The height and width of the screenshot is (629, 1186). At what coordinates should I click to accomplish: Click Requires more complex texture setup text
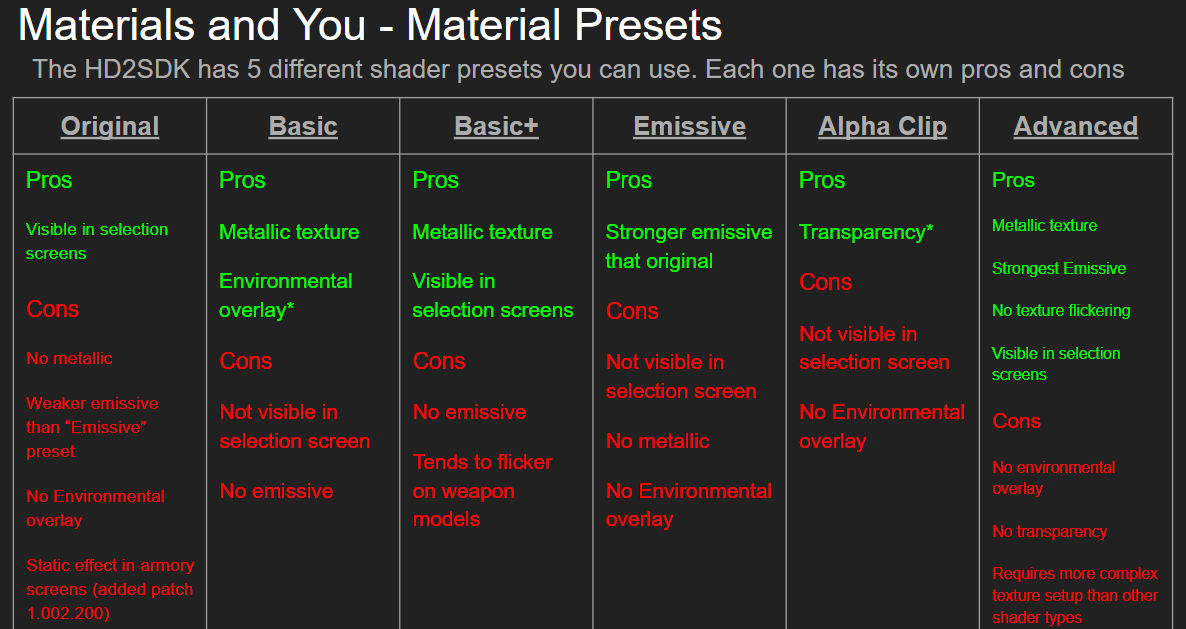[1074, 595]
